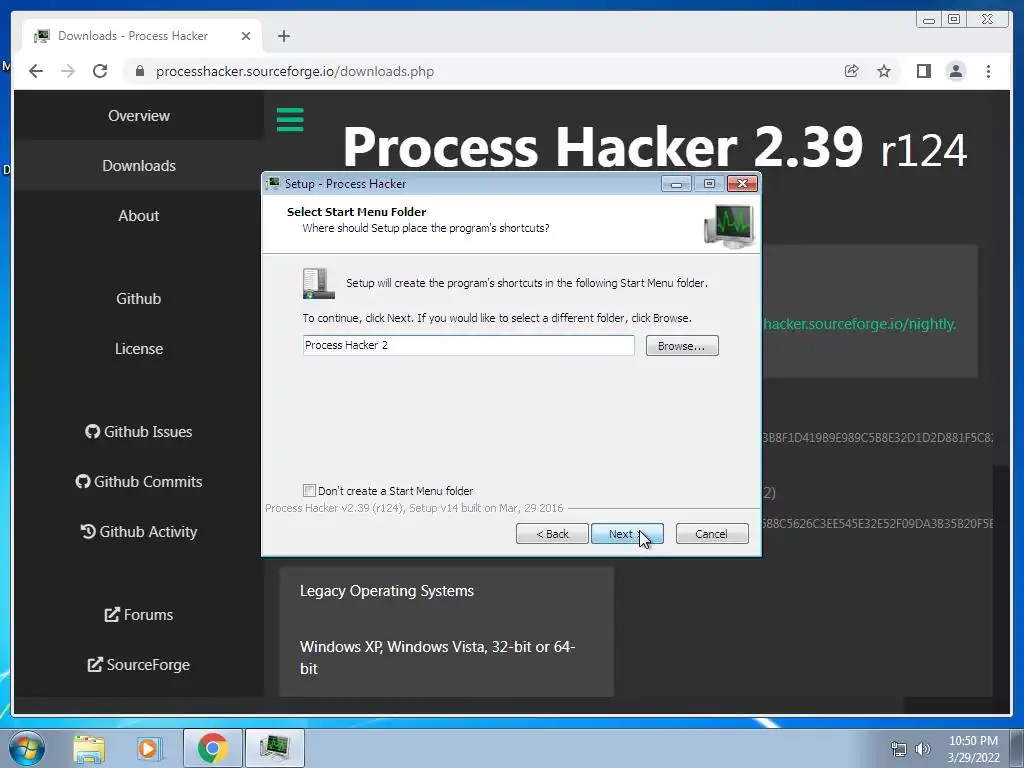
Task: Open Windows Explorer from the taskbar
Action: click(x=89, y=748)
